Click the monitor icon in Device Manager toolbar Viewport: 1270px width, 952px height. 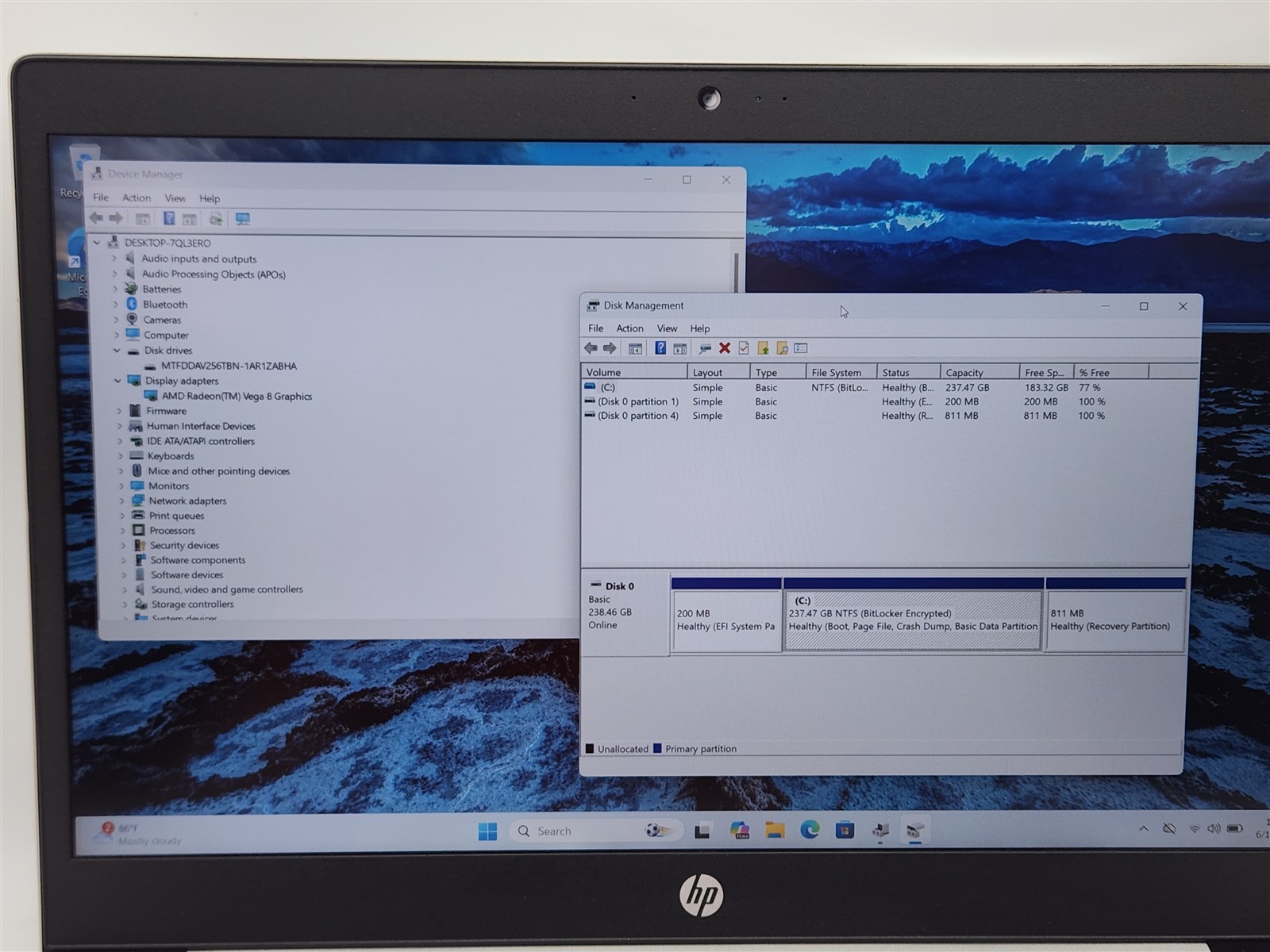click(x=243, y=219)
